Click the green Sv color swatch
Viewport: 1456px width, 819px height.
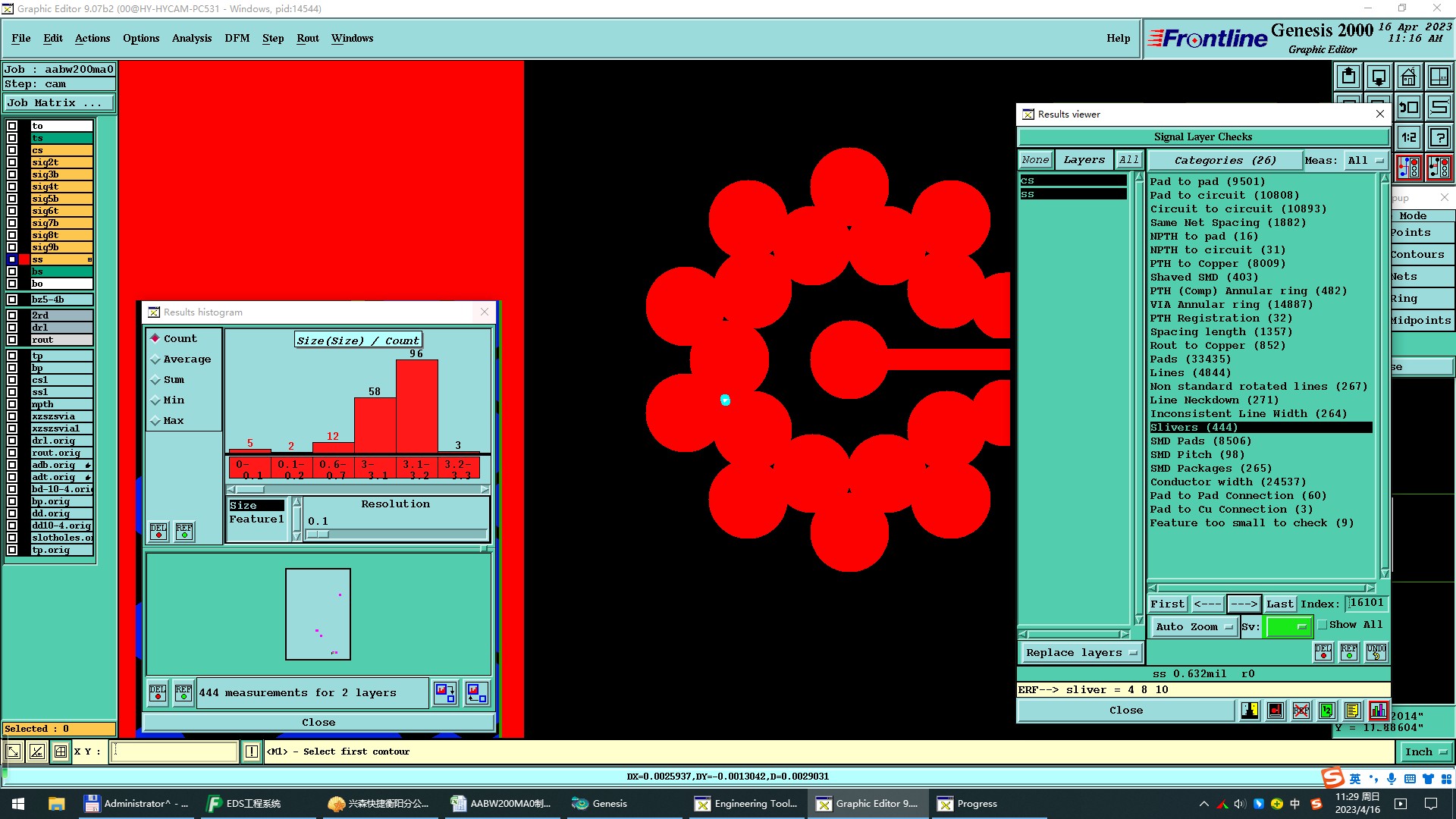(1288, 626)
